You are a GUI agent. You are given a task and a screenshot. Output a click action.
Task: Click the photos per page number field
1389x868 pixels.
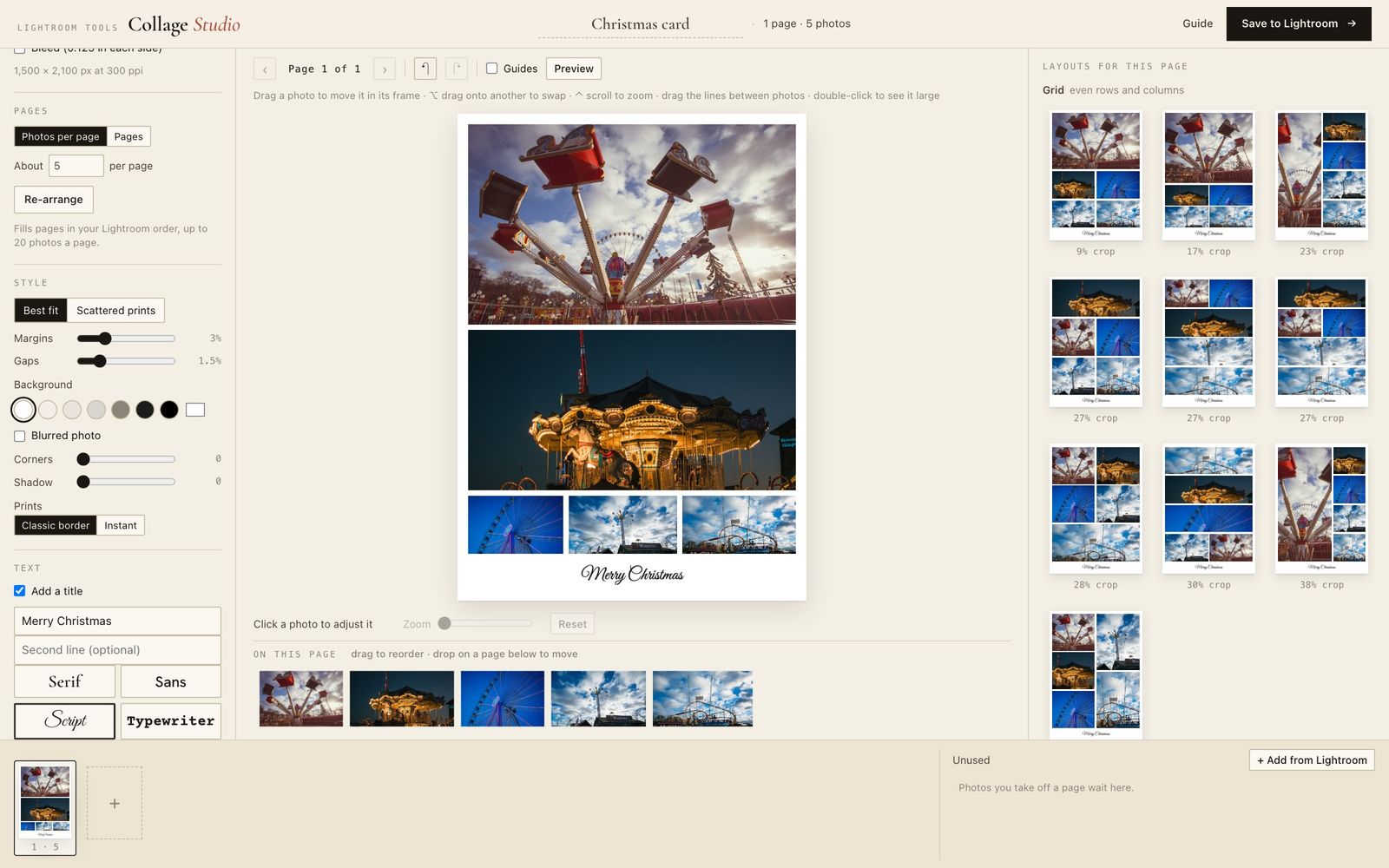tap(76, 166)
